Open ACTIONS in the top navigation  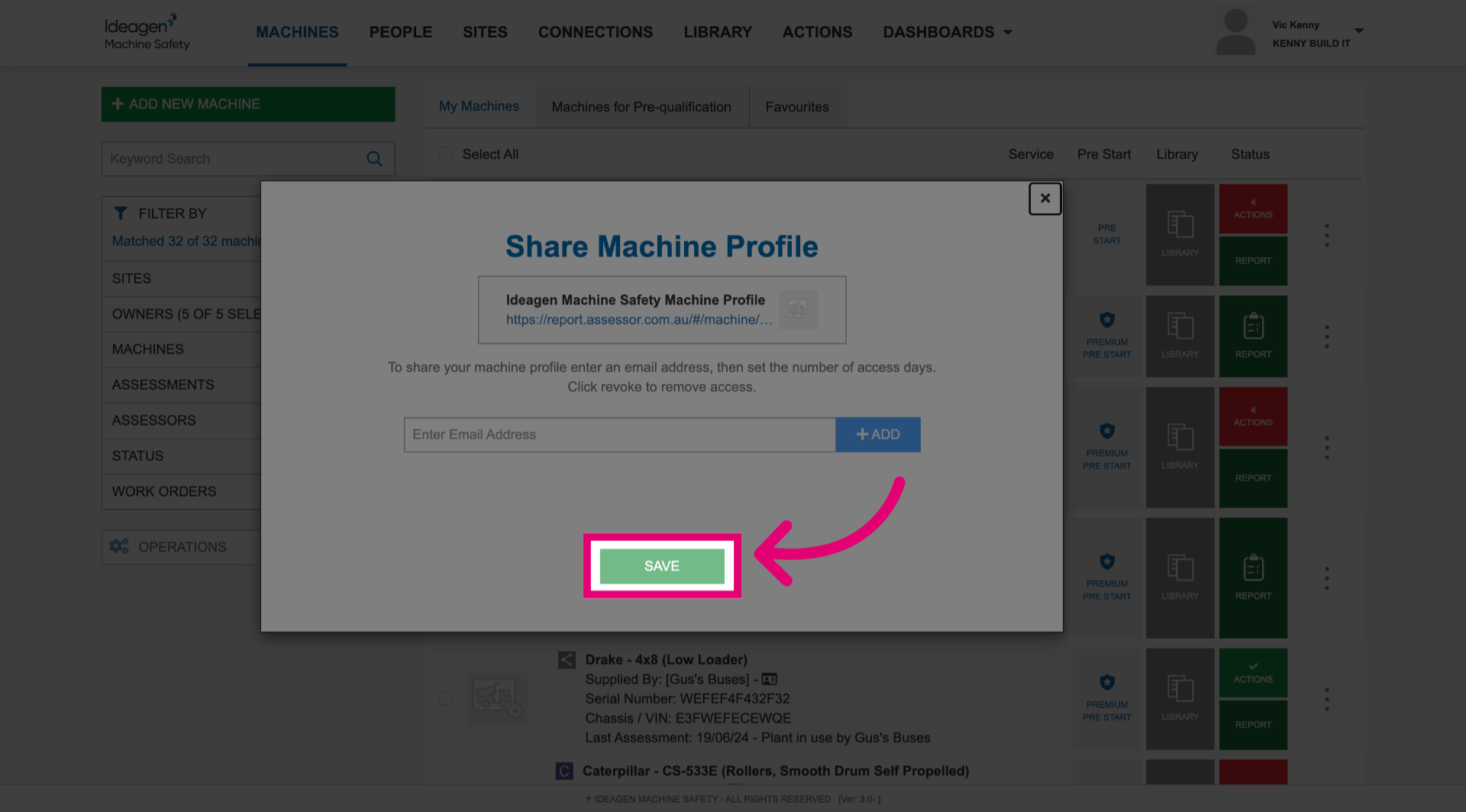(817, 32)
